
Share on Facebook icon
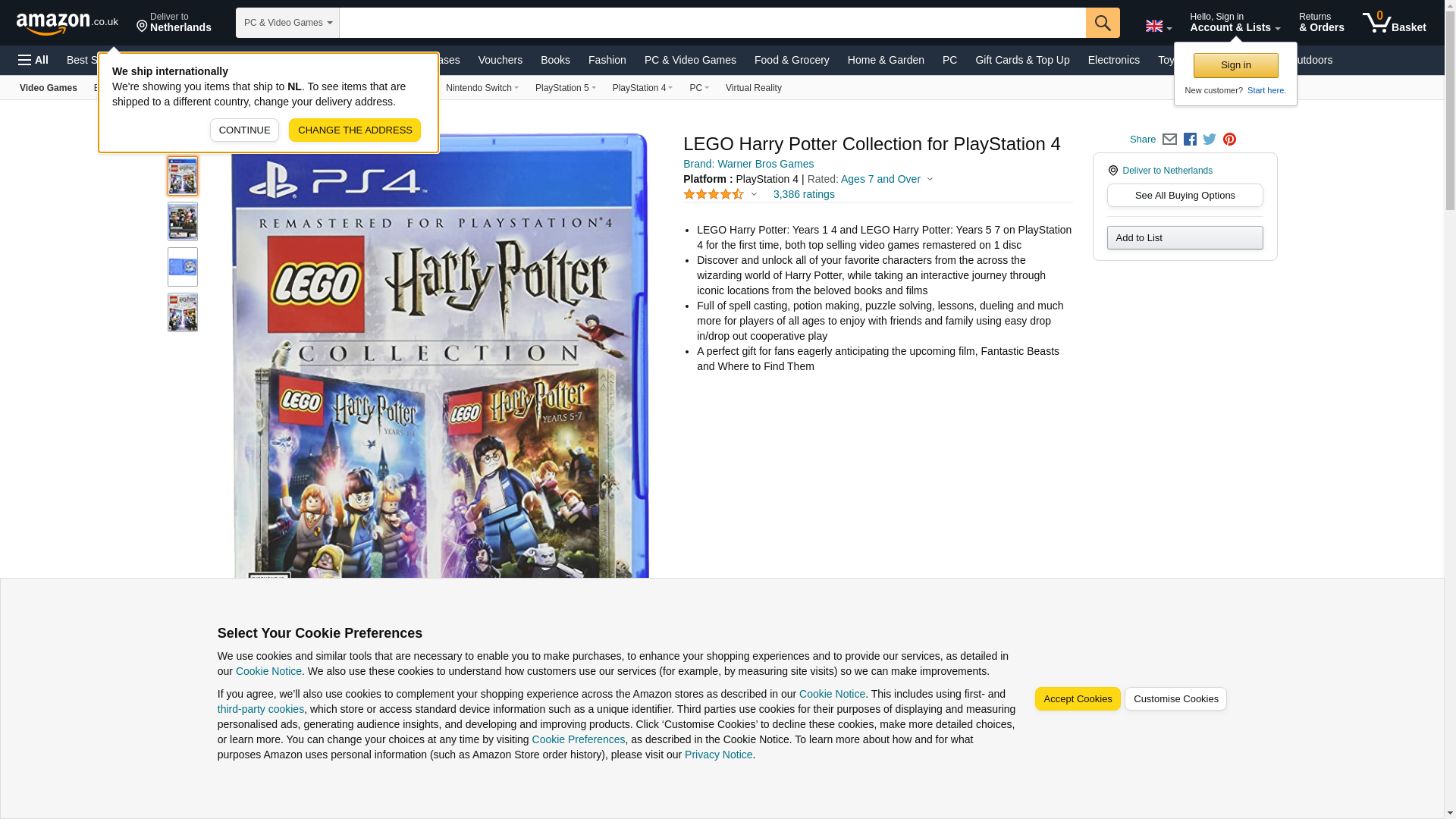[1190, 140]
